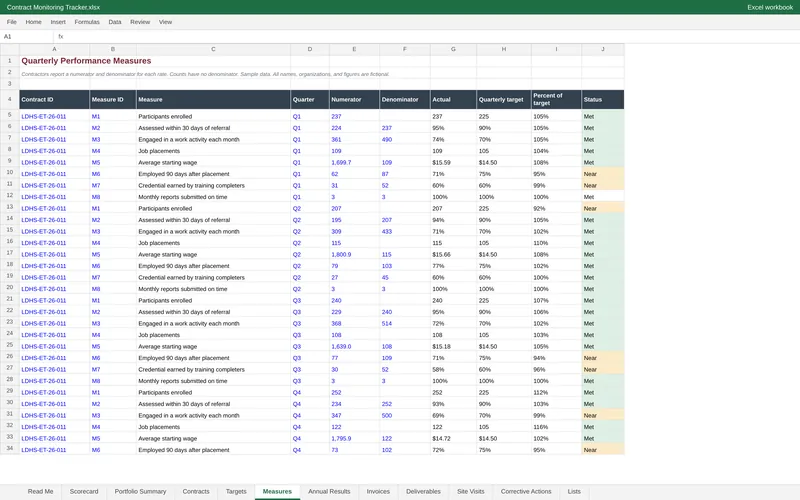800x500 pixels.
Task: Select the denominator cell '490'
Action: (405, 139)
